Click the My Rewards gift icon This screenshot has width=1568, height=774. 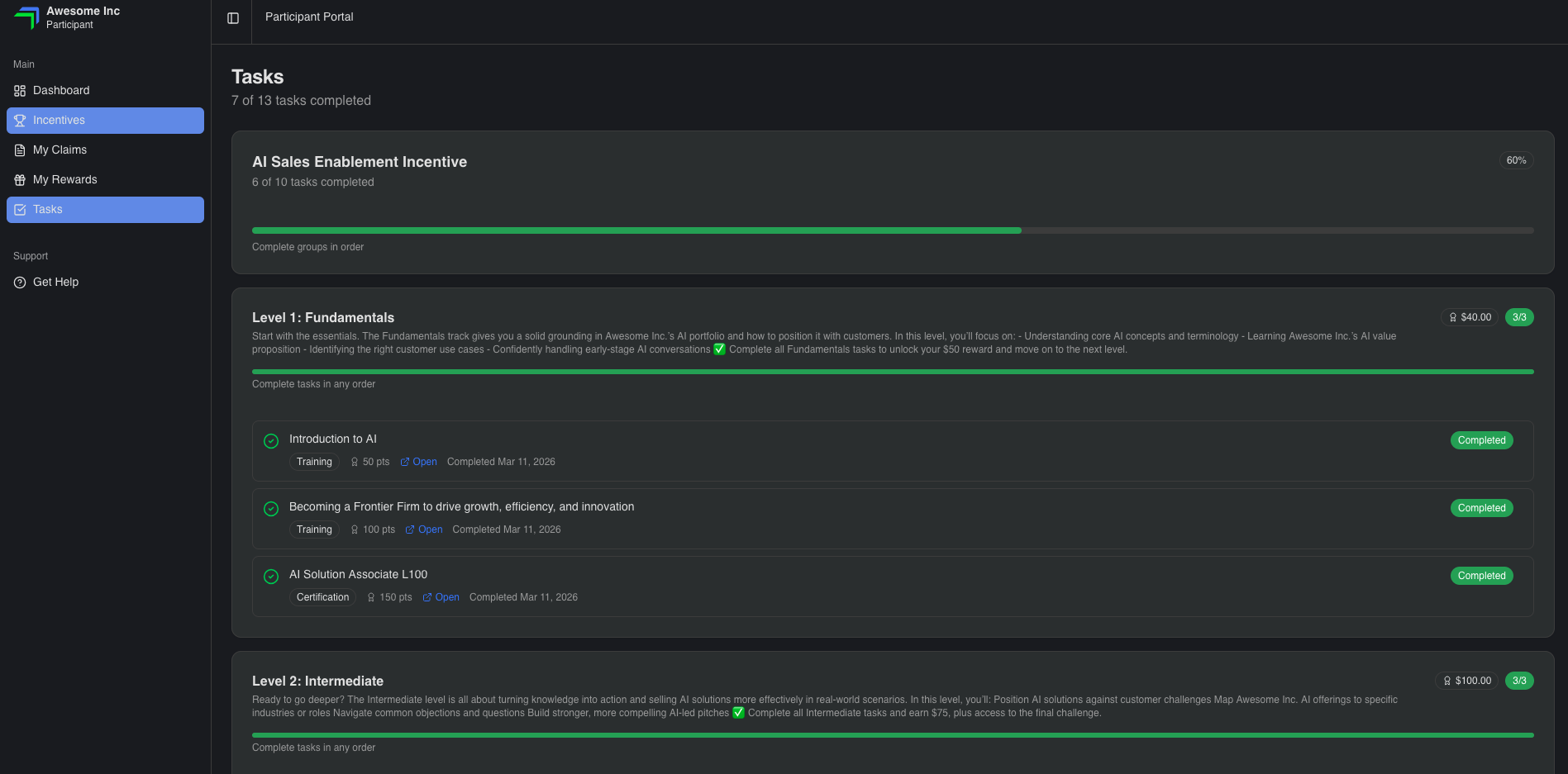click(20, 180)
